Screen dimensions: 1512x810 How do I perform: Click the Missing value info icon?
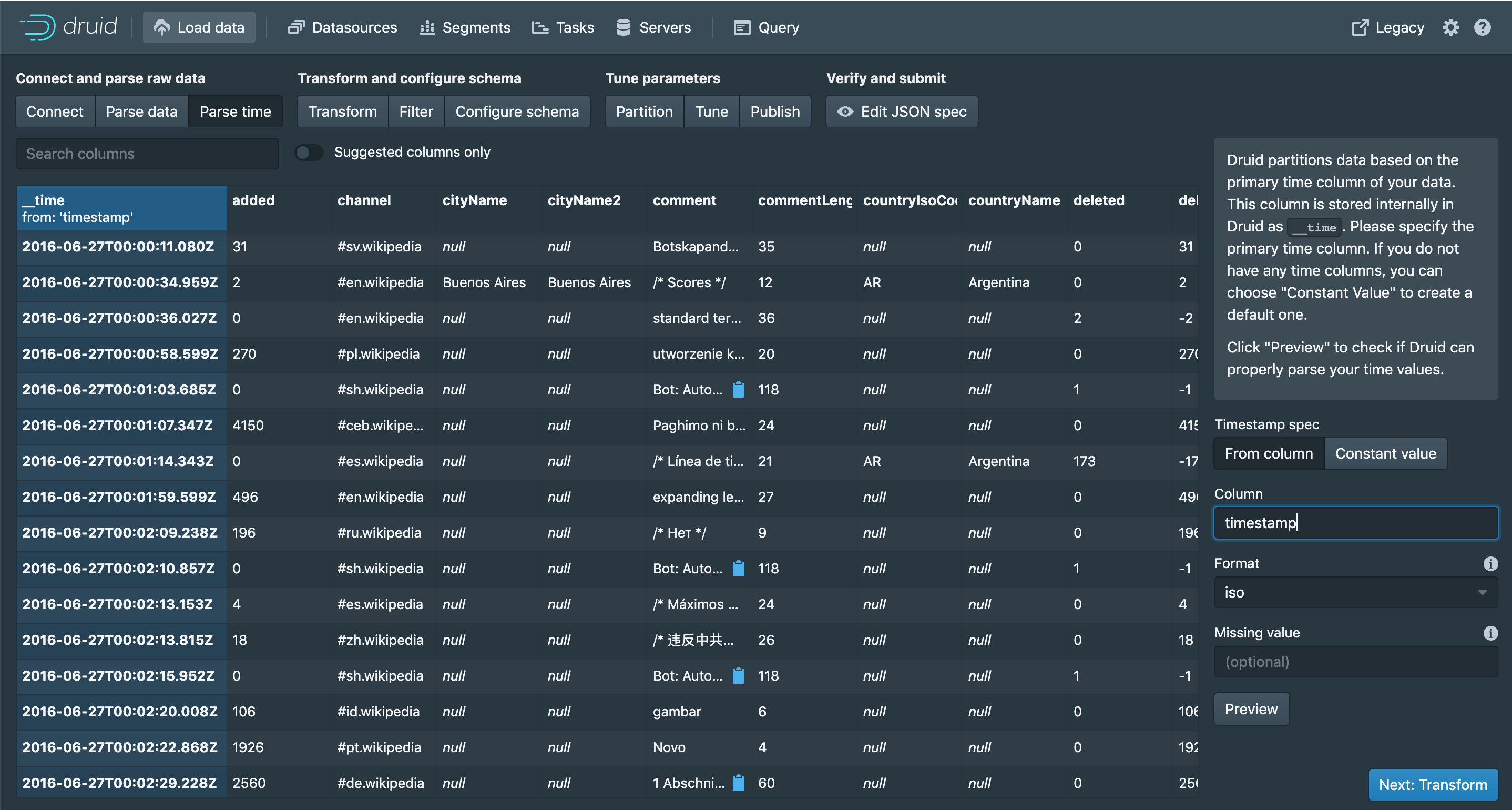coord(1490,633)
